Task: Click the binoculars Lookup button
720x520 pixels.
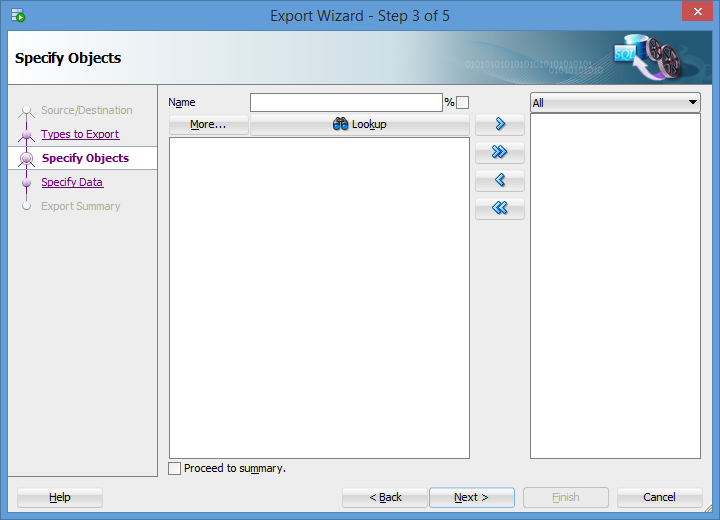Action: pos(359,125)
